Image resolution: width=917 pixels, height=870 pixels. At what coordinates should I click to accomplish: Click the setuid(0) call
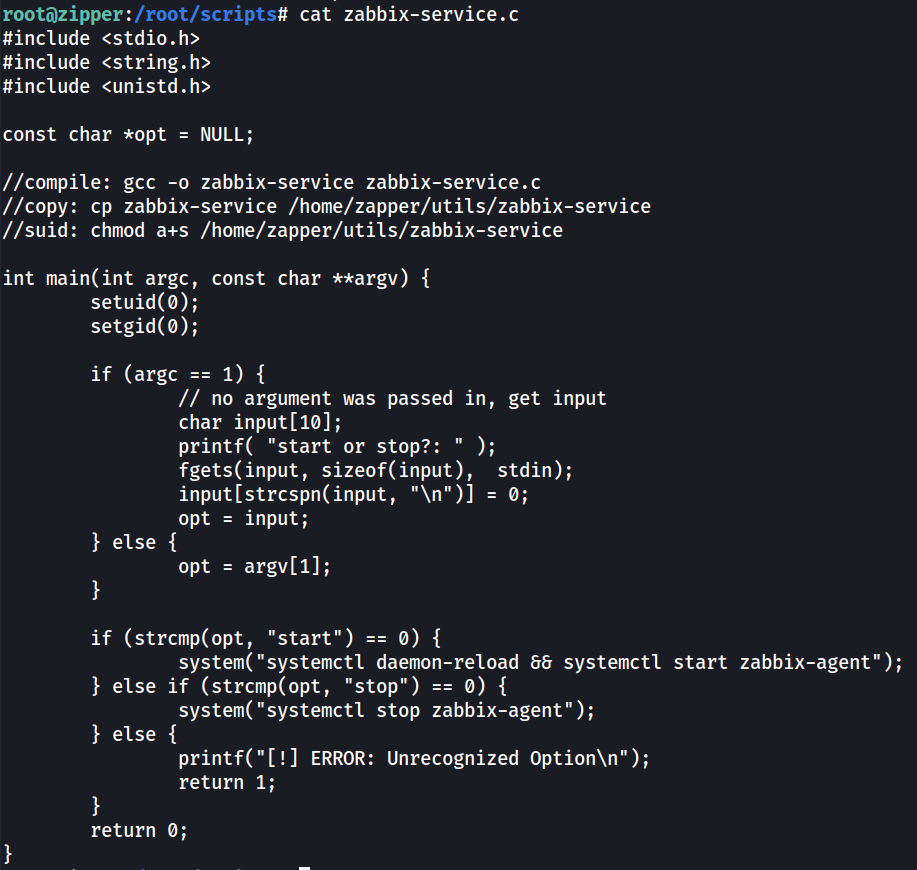click(144, 302)
